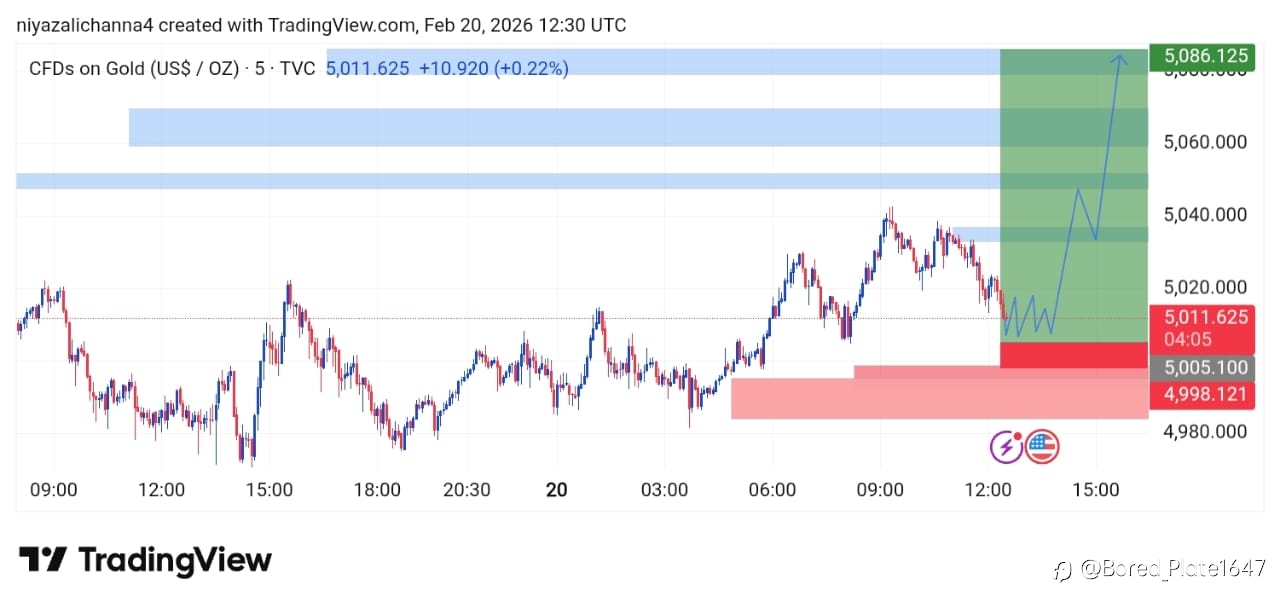The height and width of the screenshot is (608, 1280).
Task: Click the purple lightning event icon
Action: (1006, 447)
